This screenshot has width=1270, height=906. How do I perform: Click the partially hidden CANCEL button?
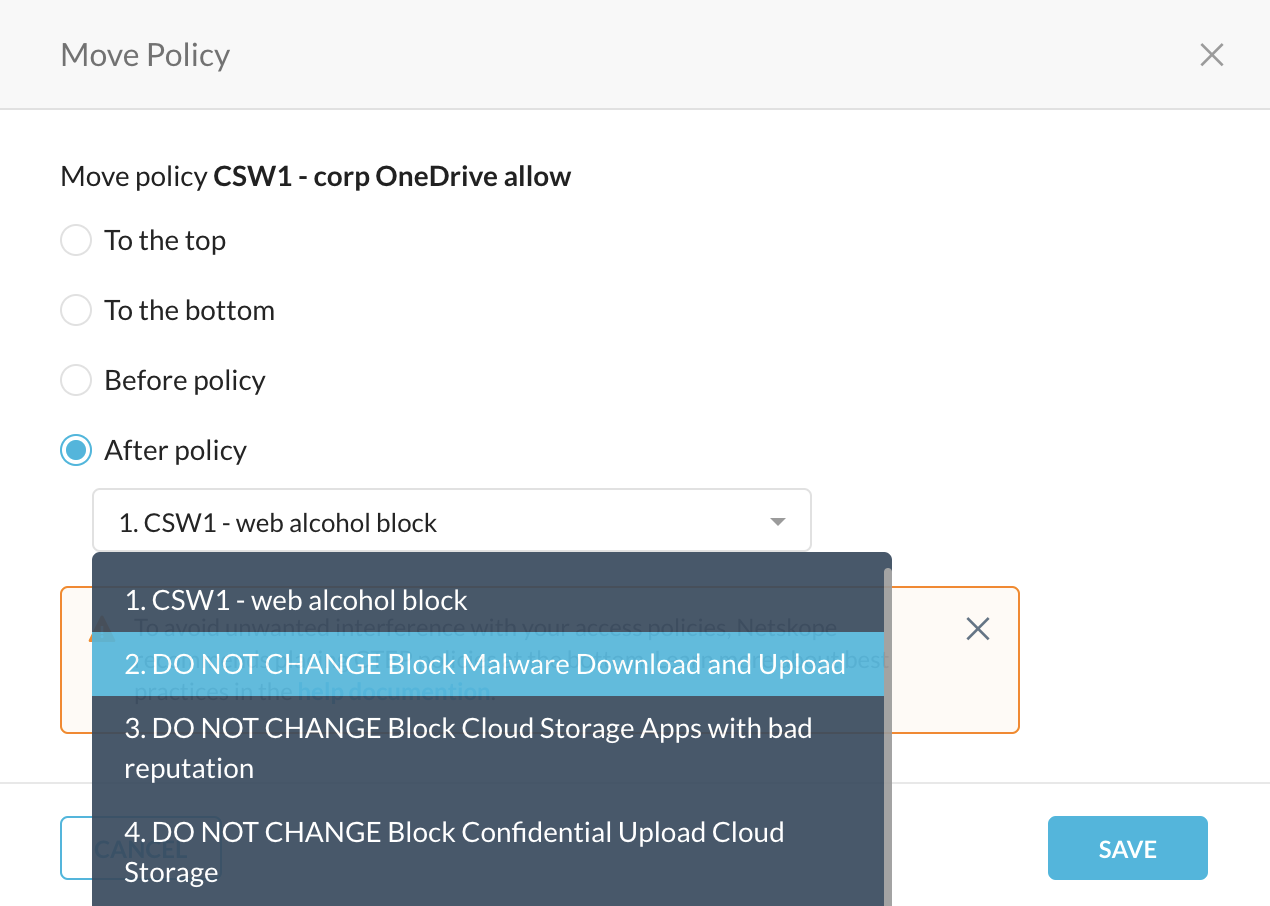[76, 849]
